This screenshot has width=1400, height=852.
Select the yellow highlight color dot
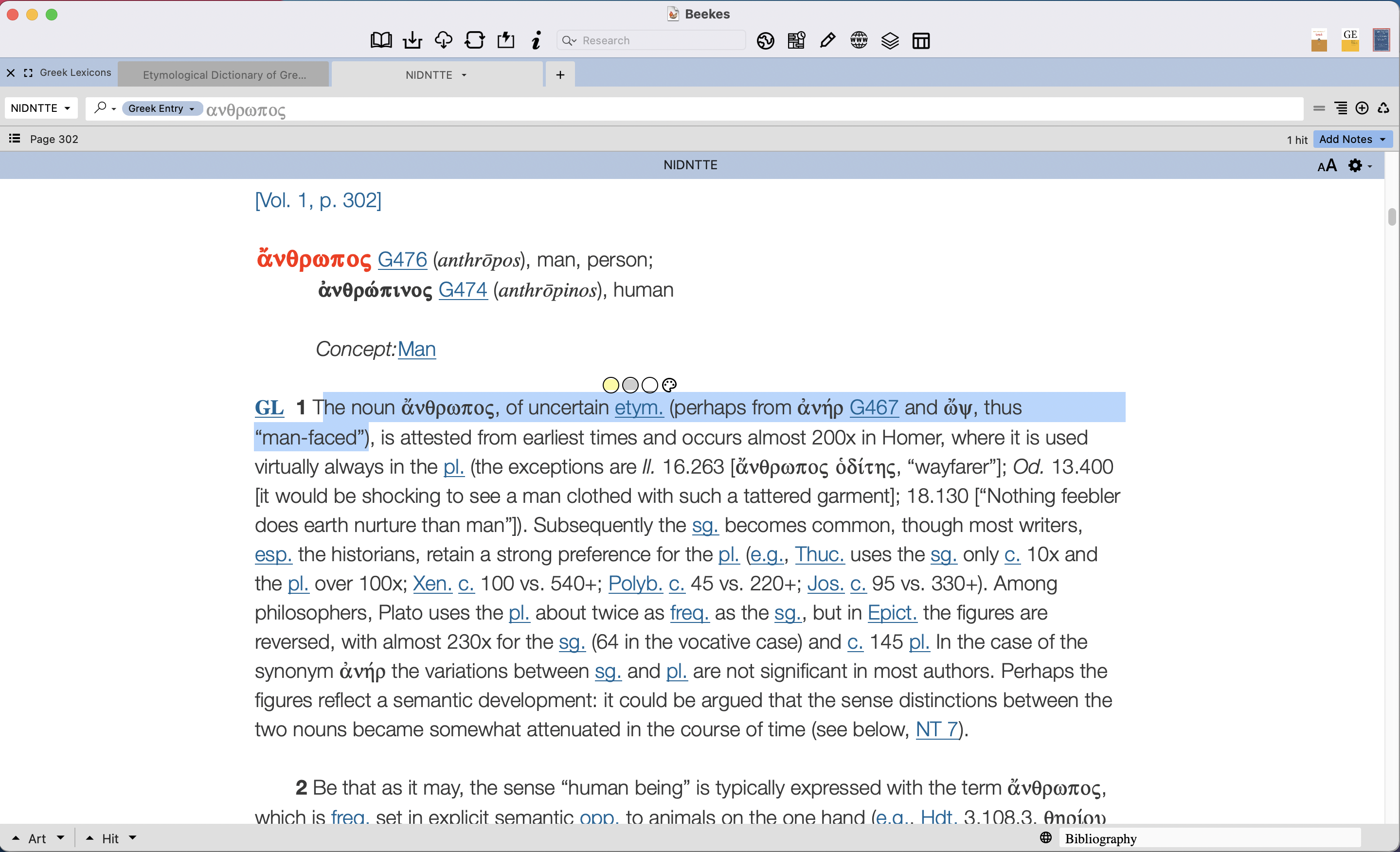[x=611, y=385]
